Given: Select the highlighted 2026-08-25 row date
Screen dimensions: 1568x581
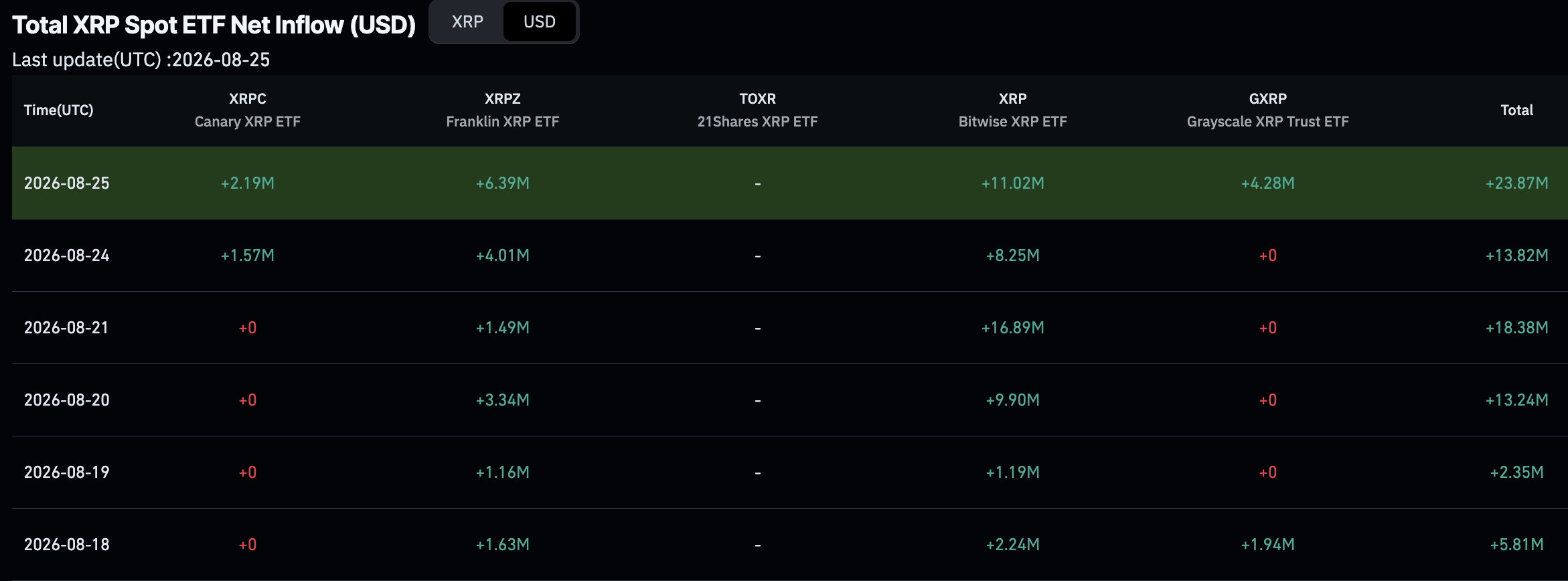Looking at the screenshot, I should (x=67, y=183).
